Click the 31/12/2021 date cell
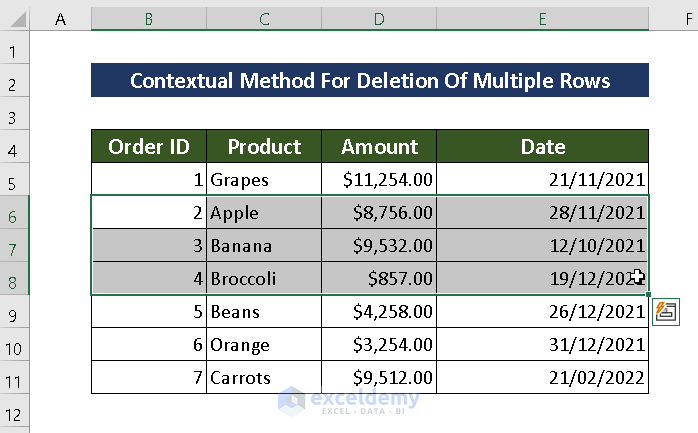The width and height of the screenshot is (698, 433). (542, 345)
